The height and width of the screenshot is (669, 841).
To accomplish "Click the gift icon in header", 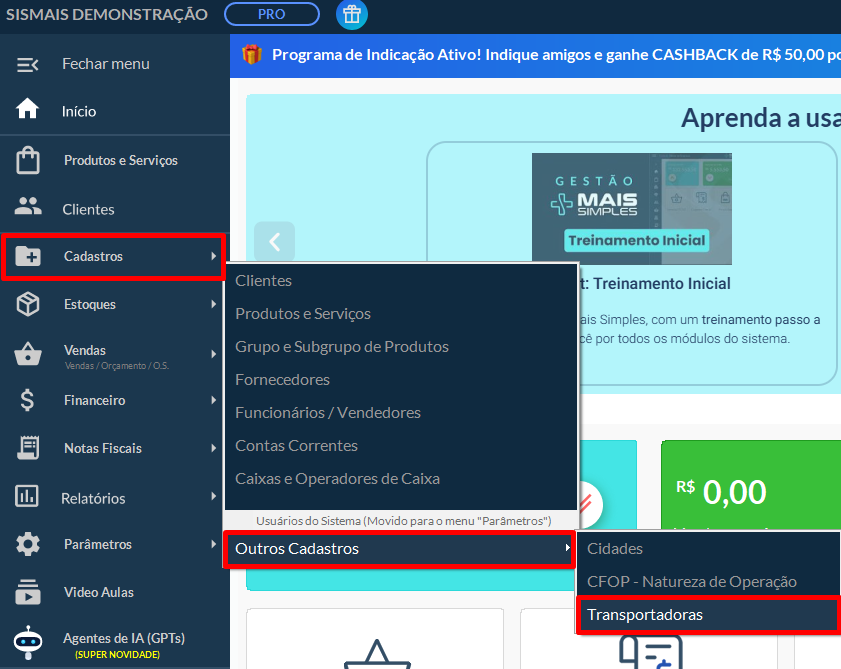I will (351, 15).
